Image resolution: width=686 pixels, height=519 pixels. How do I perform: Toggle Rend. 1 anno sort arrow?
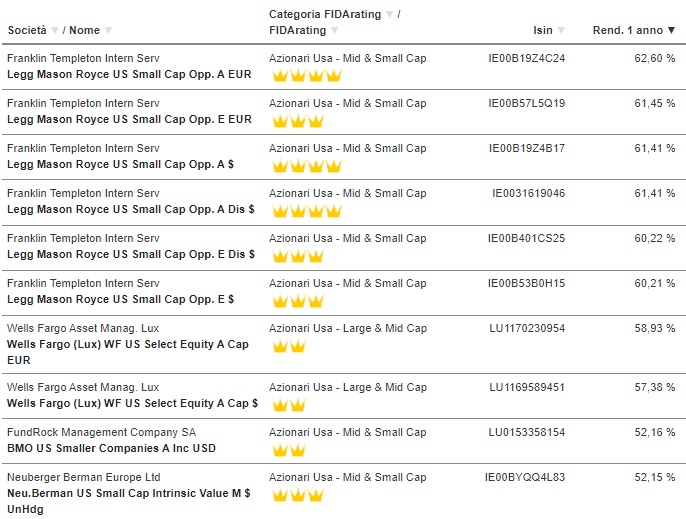pyautogui.click(x=672, y=30)
